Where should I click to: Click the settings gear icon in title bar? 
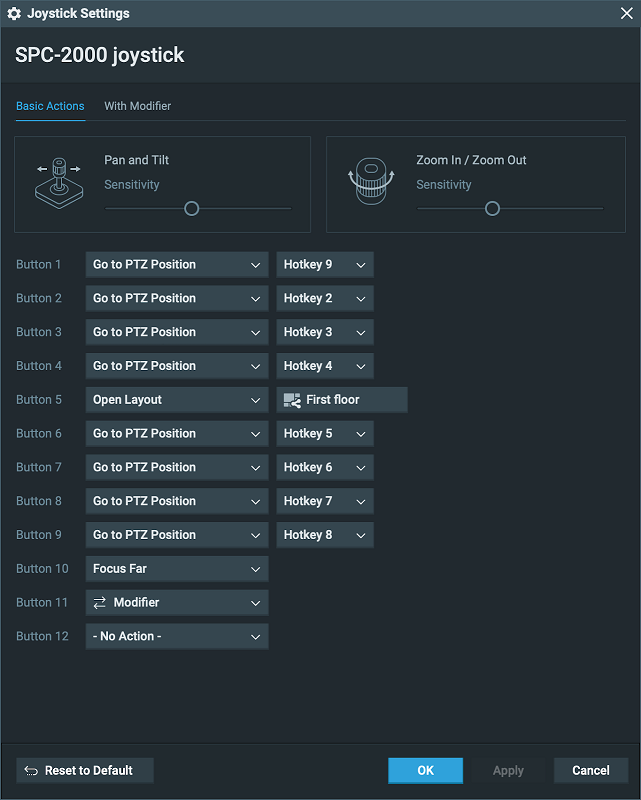(x=14, y=14)
